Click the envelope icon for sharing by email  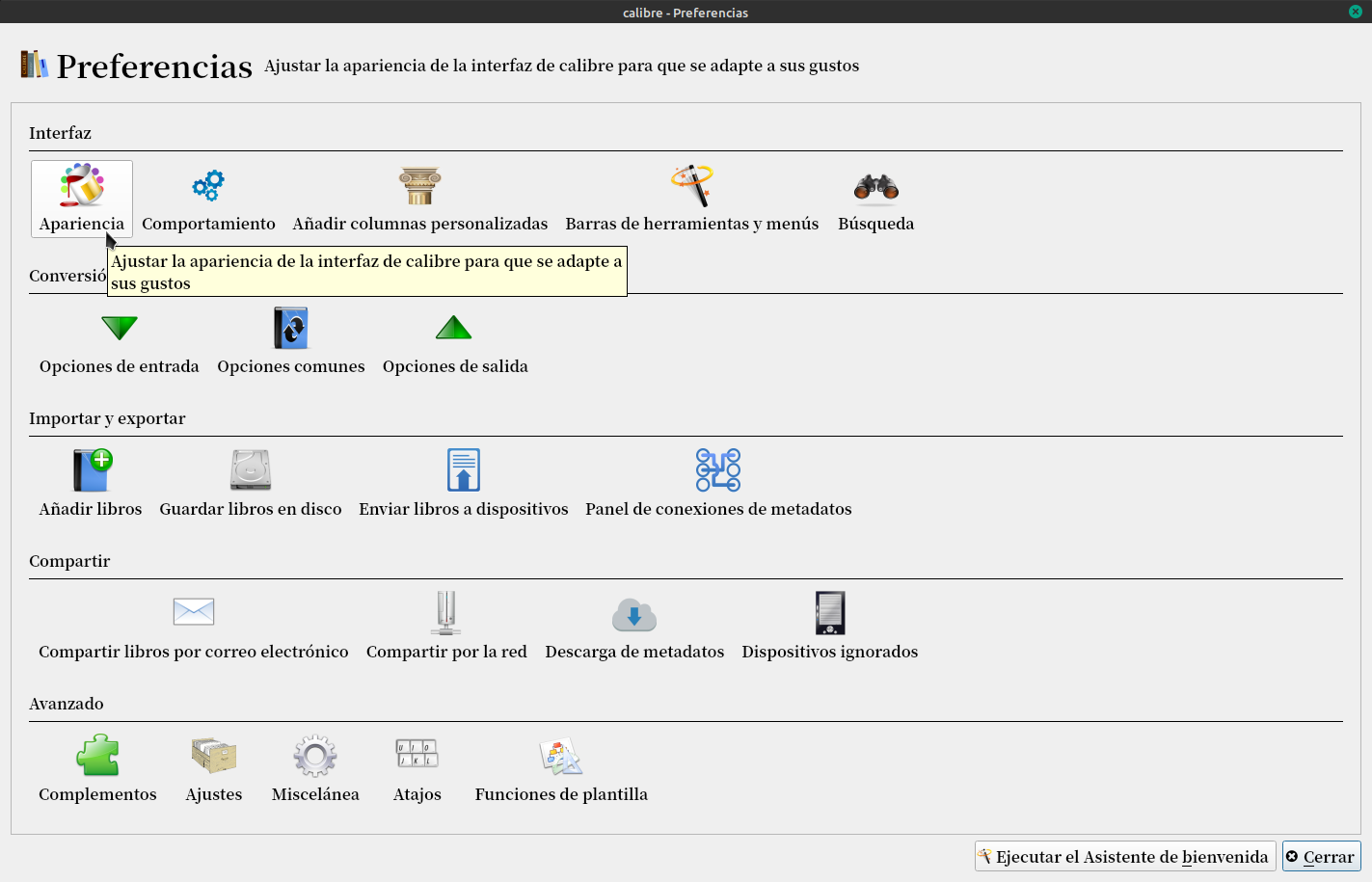coord(194,611)
